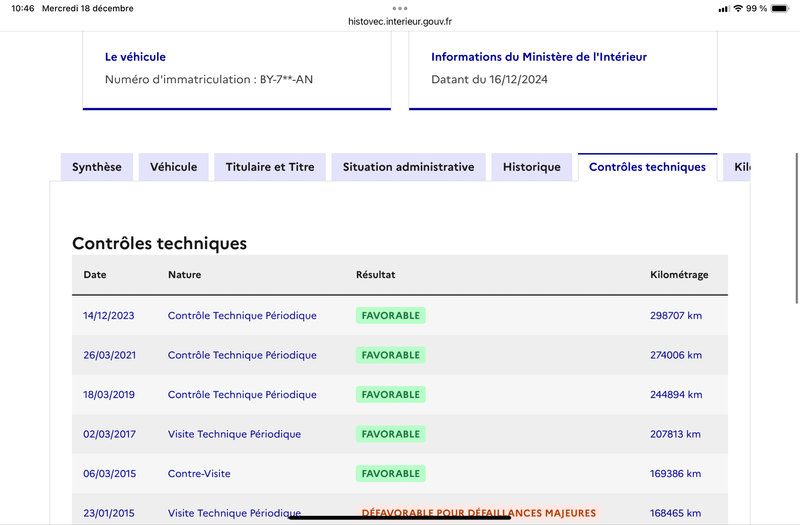The image size is (800, 525).
Task: Click the 274006 km value
Action: click(676, 355)
